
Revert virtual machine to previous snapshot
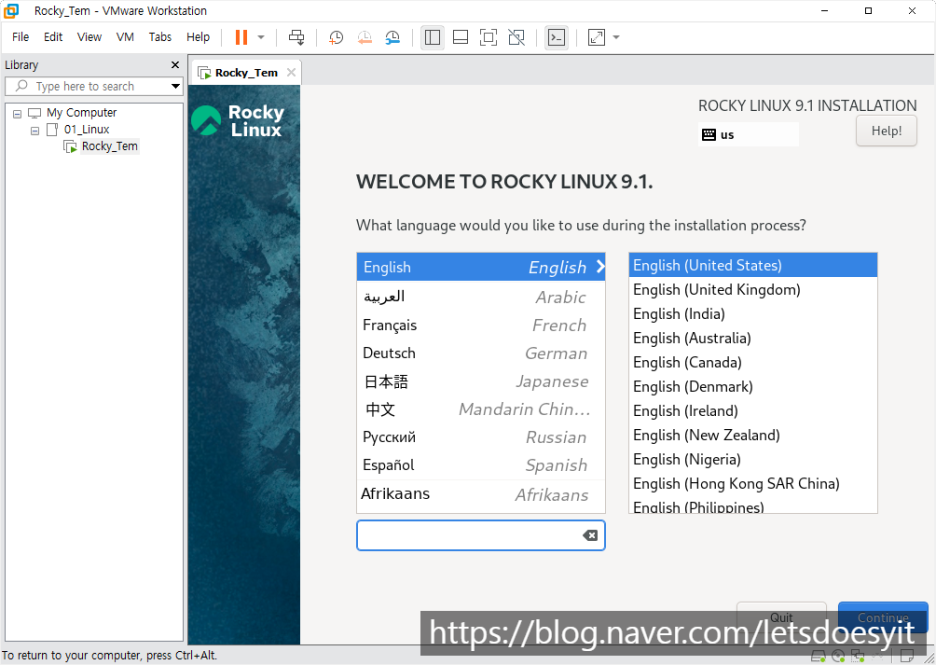point(365,38)
